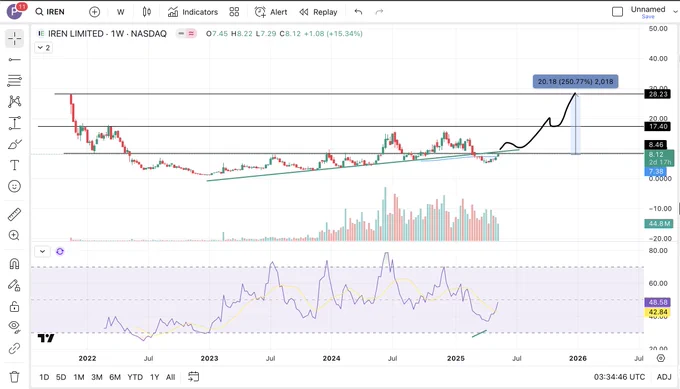Viewport: 680px width, 389px height.
Task: Open the Indicators dialog
Action: point(193,12)
